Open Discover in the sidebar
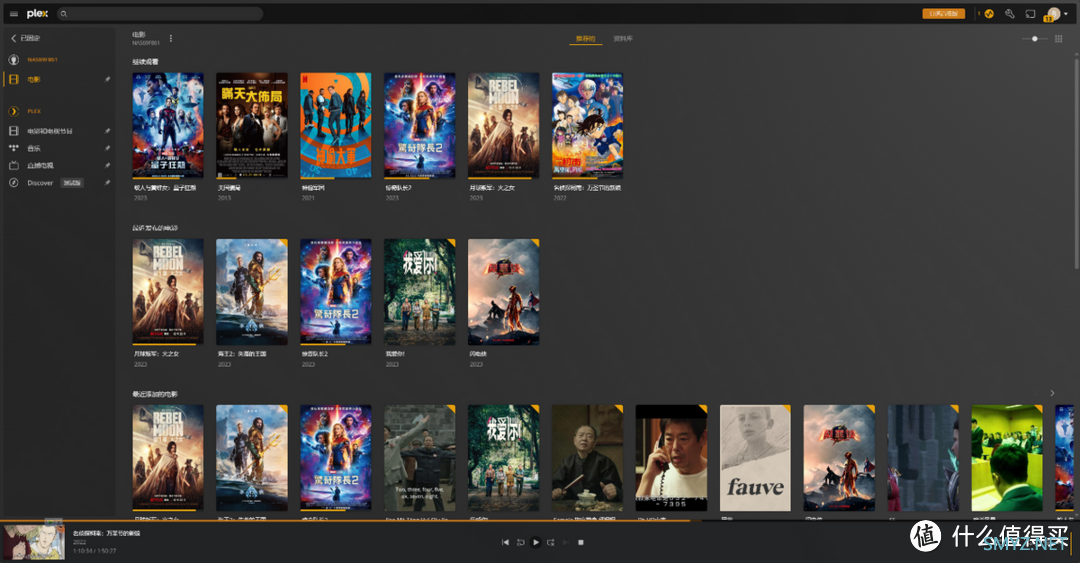 [40, 183]
